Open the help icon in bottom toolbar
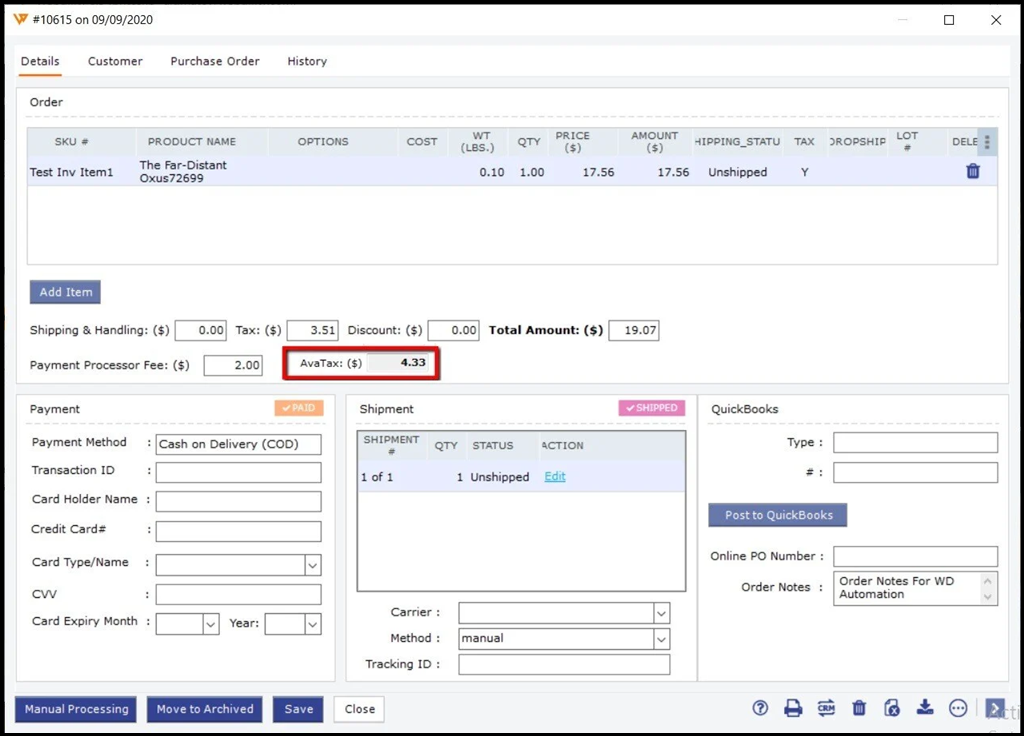Viewport: 1024px width, 736px height. pyautogui.click(x=760, y=708)
